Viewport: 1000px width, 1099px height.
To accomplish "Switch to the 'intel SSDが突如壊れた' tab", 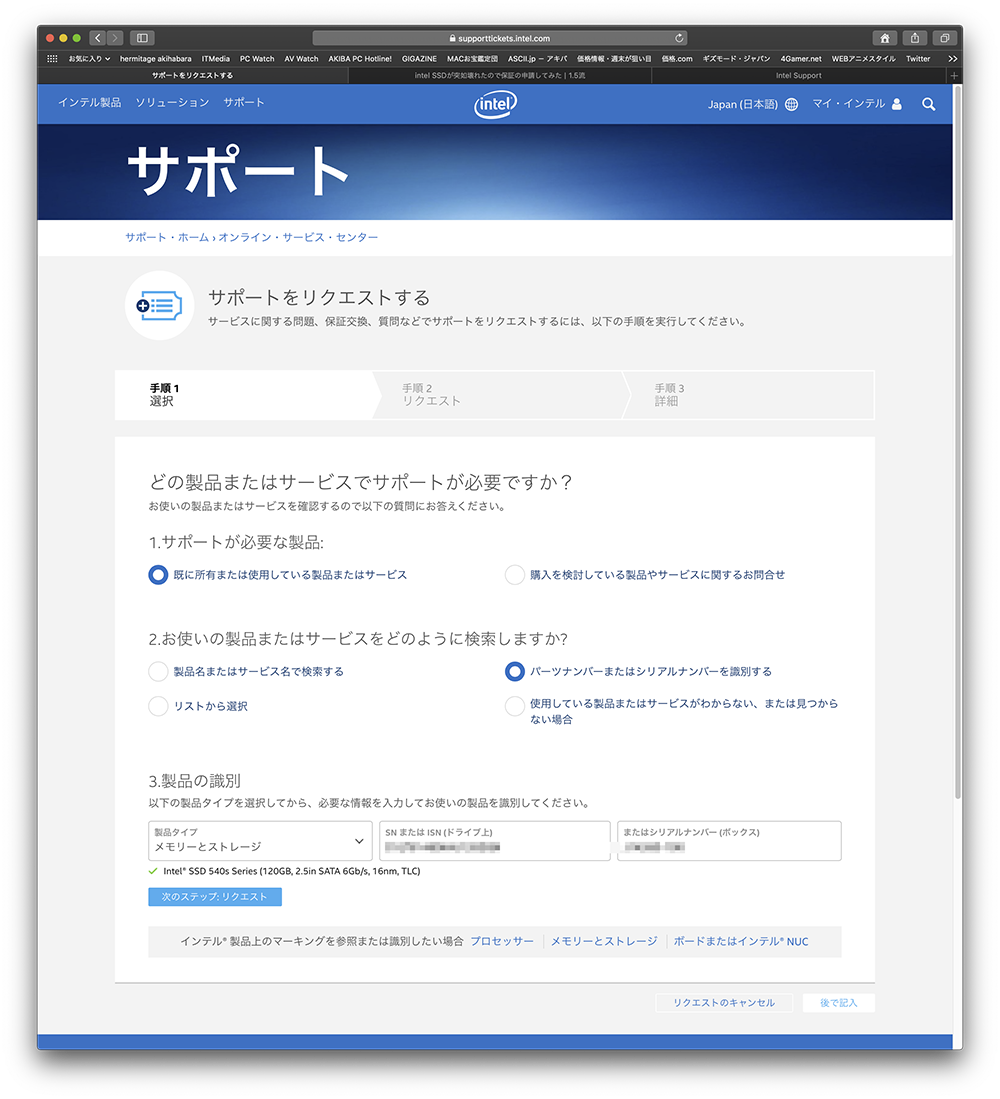I will (x=500, y=76).
